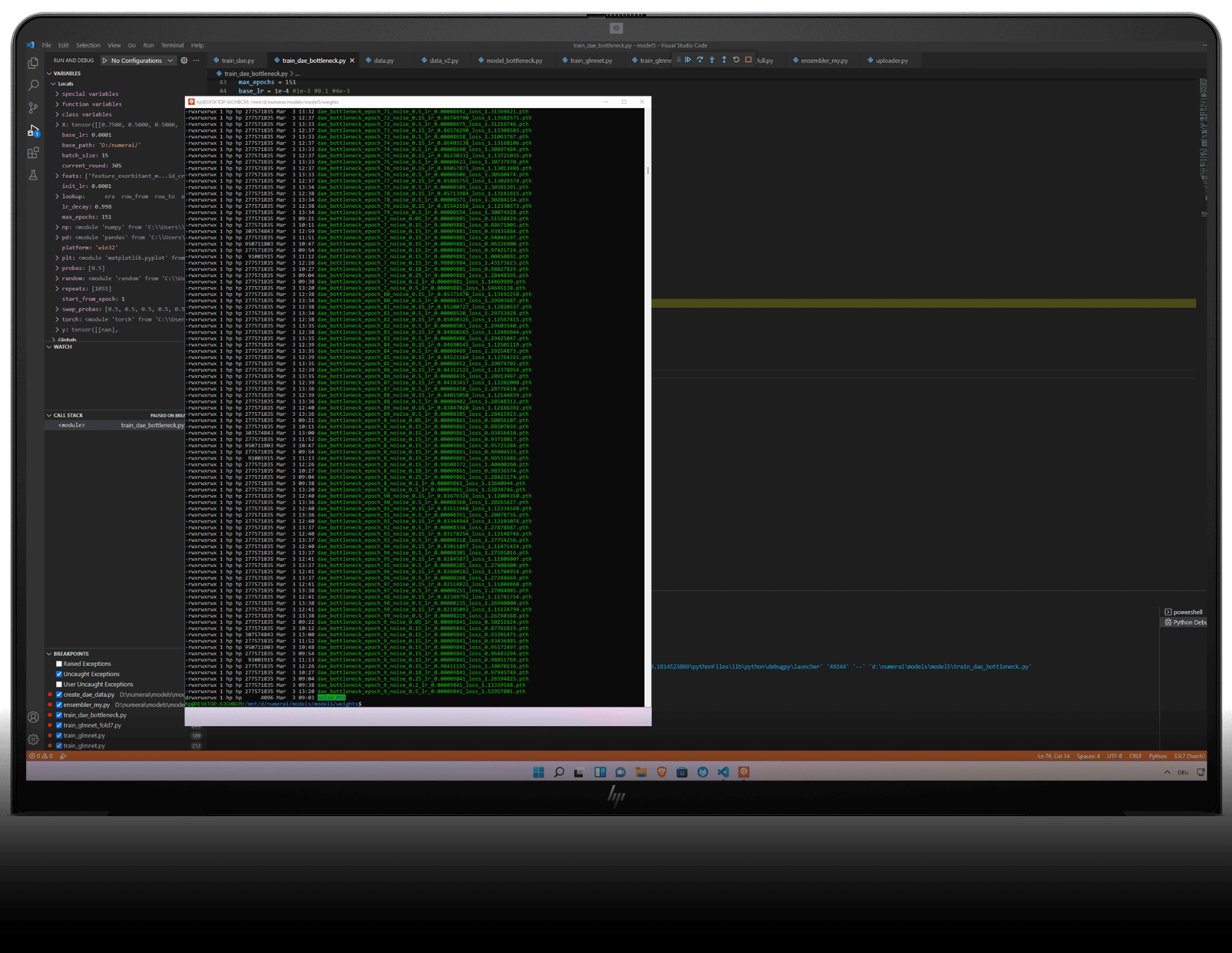1232x953 pixels.
Task: Click the debug status bar icon
Action: tap(63, 756)
